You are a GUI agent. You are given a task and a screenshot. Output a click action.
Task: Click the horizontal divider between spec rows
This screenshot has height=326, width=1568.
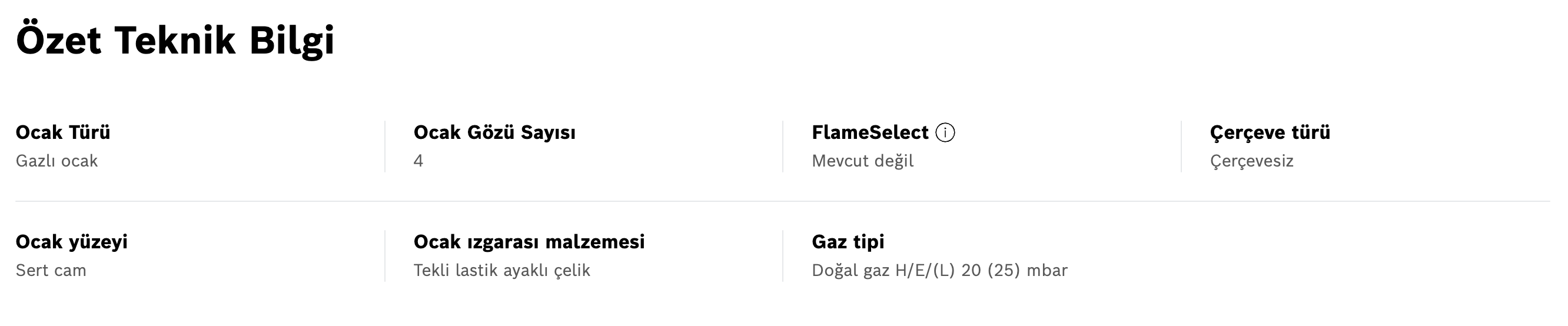(783, 201)
